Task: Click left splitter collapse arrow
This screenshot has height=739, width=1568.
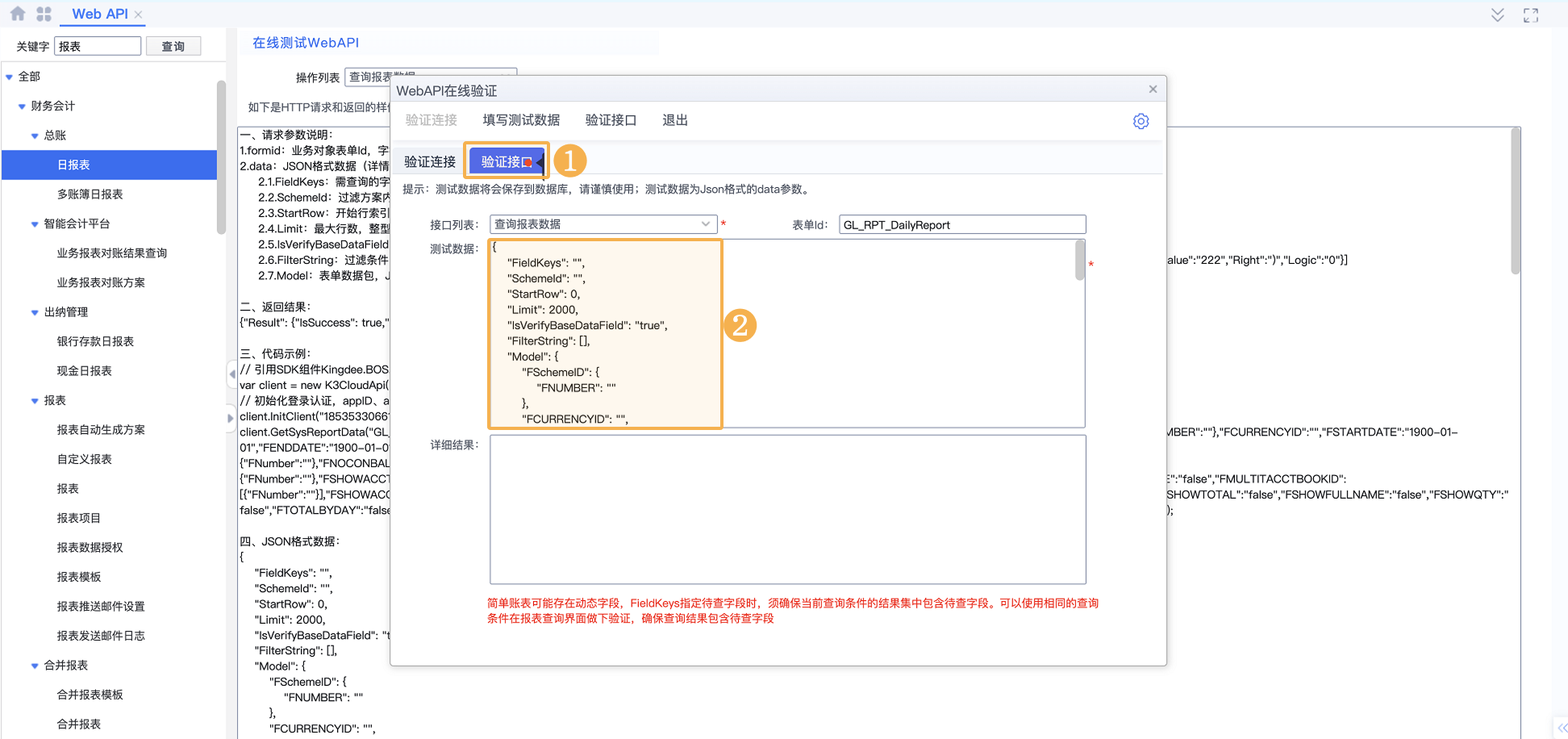Action: click(231, 374)
